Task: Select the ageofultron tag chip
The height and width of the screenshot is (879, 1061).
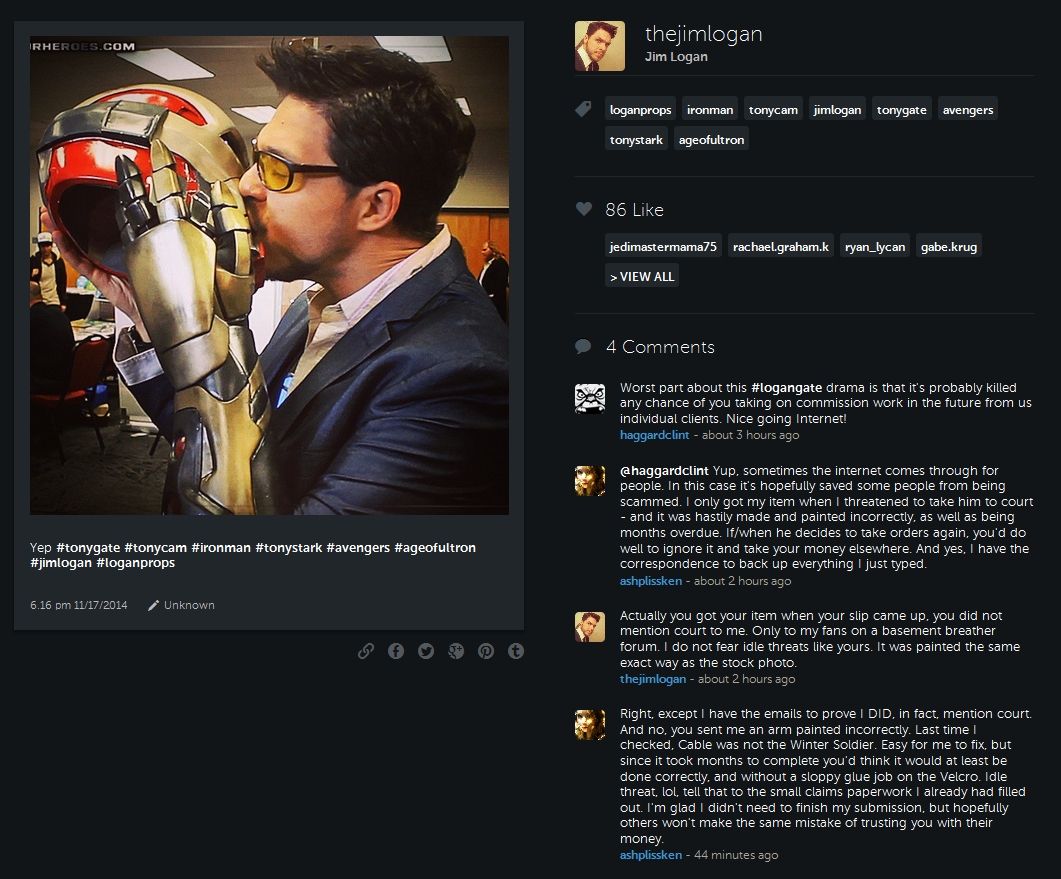Action: [711, 139]
